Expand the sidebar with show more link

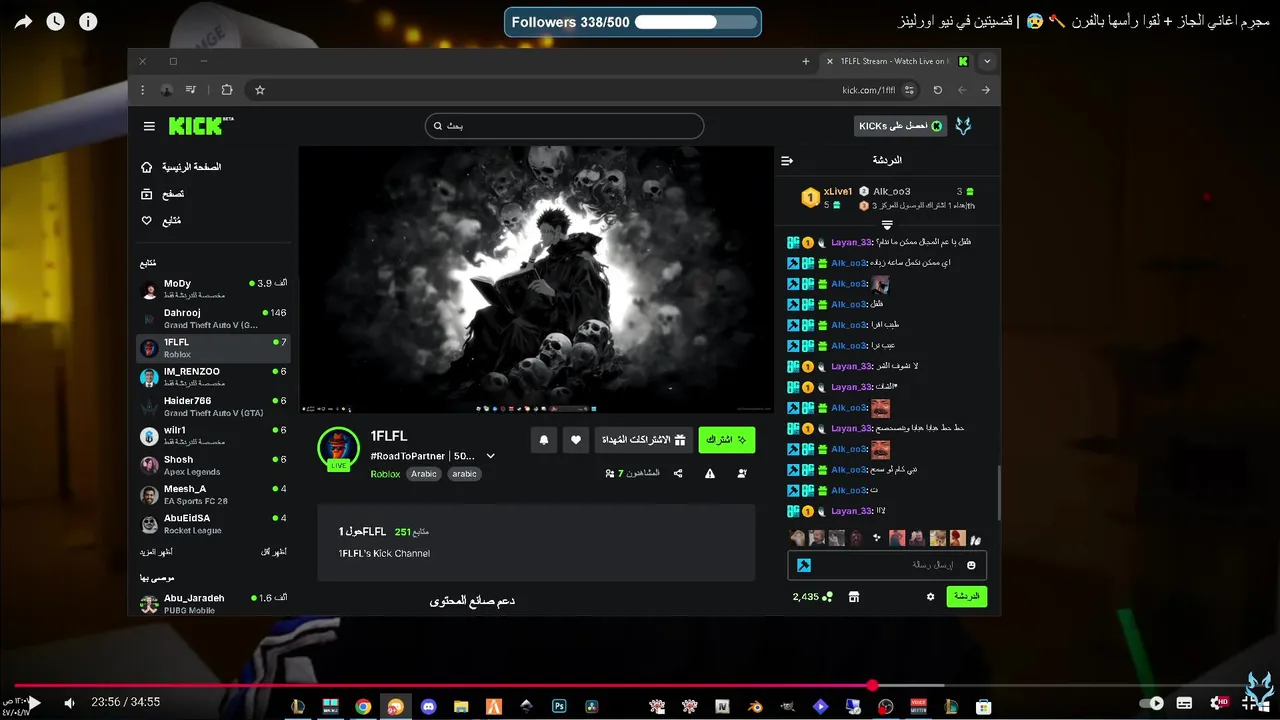[x=156, y=552]
